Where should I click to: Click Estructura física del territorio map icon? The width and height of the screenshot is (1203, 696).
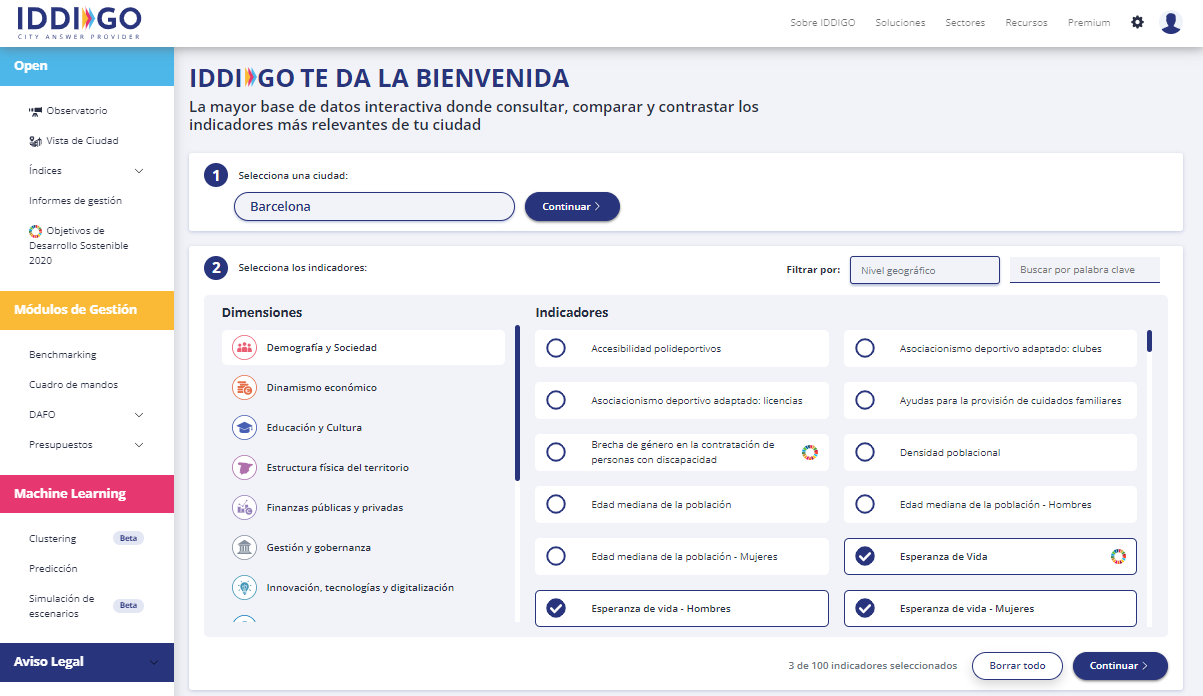click(244, 468)
